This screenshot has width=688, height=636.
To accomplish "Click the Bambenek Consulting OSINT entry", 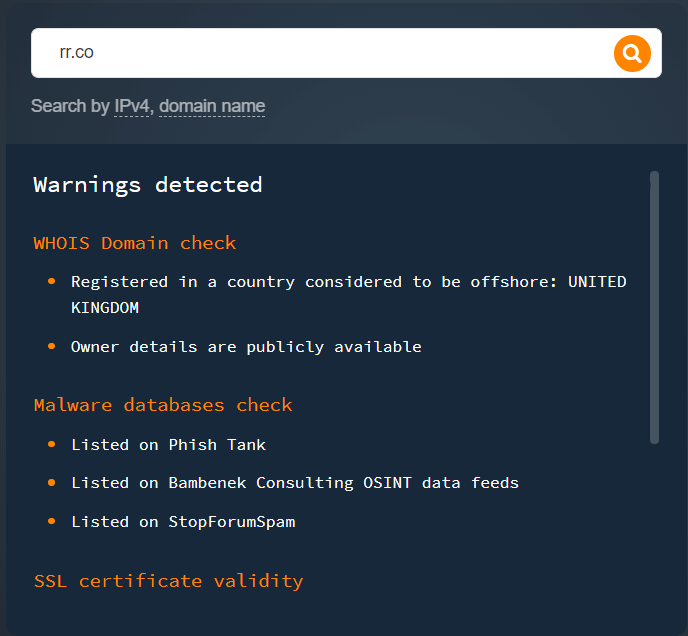I will (x=295, y=483).
